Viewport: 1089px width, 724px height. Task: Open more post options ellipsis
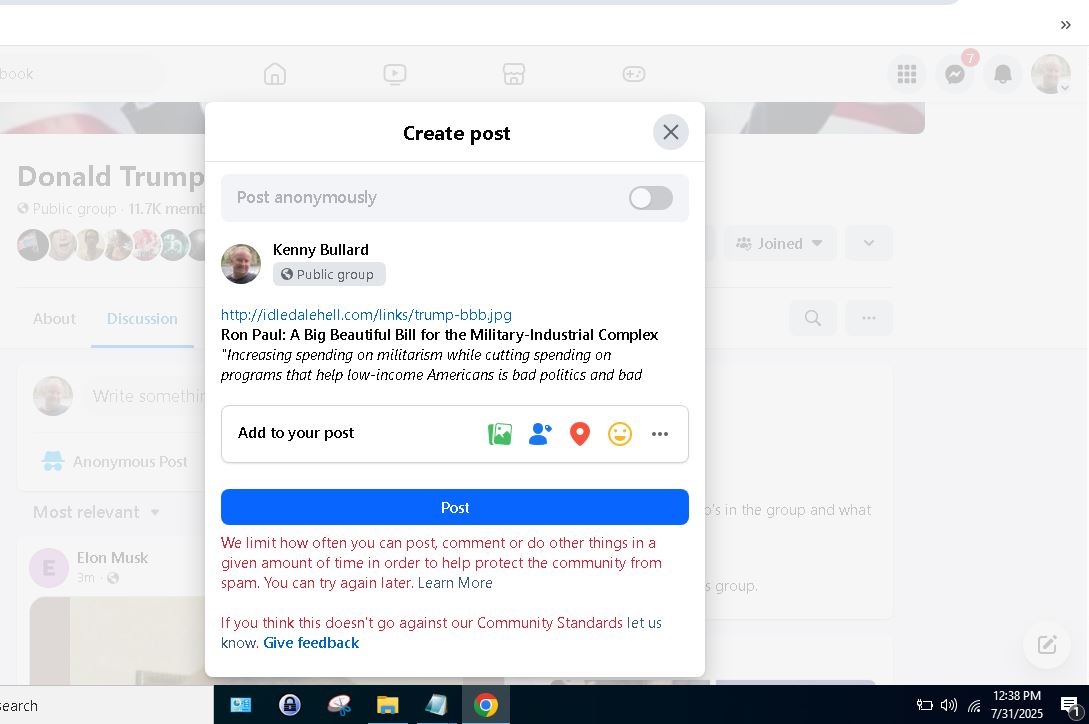(660, 434)
